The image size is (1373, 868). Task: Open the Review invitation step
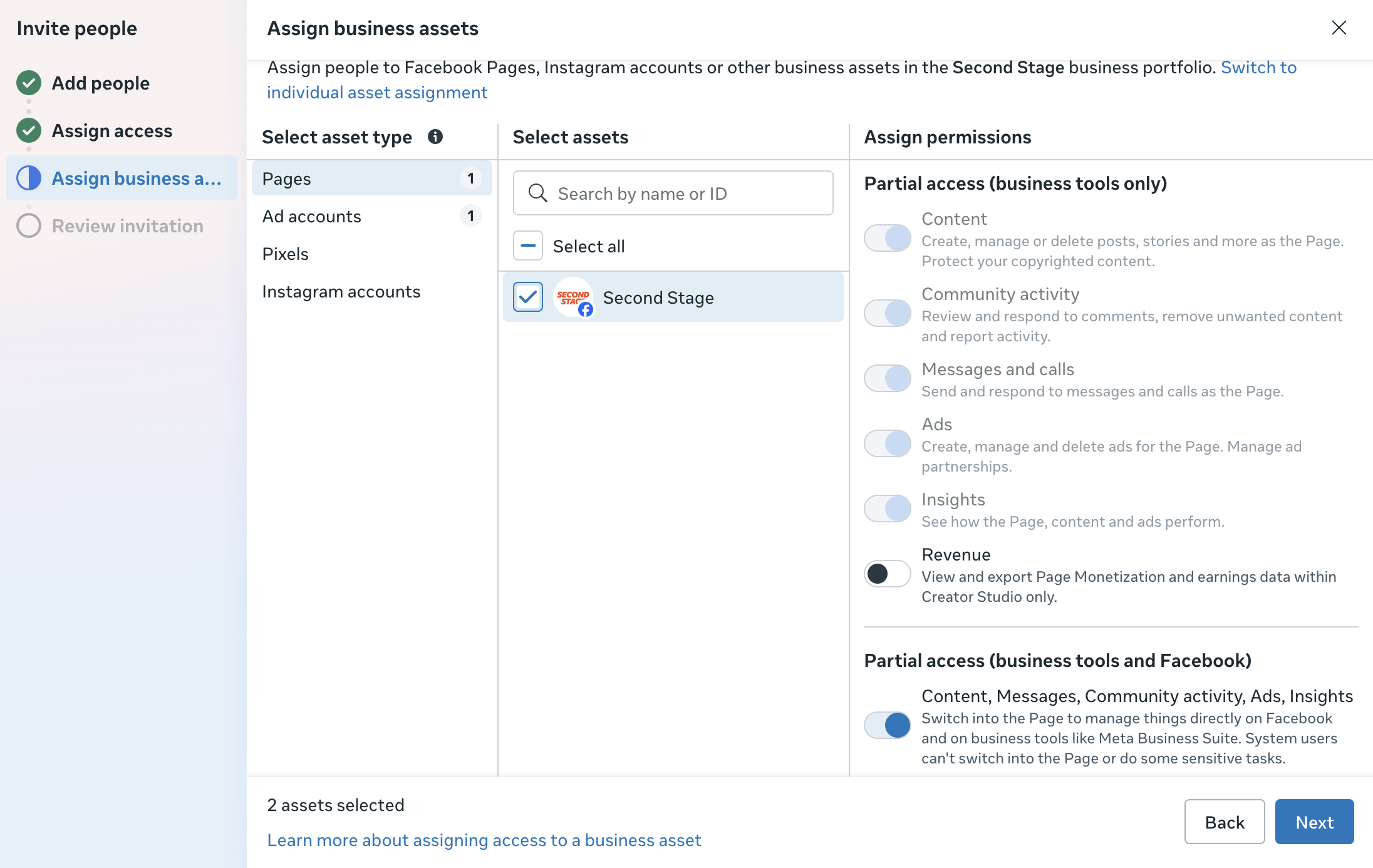[x=127, y=225]
